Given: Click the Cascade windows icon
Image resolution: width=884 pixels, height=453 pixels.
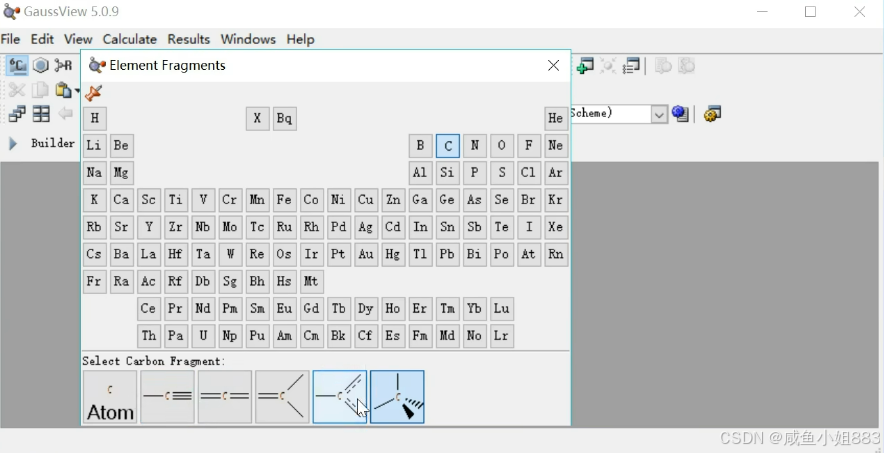Looking at the screenshot, I should 17,114.
